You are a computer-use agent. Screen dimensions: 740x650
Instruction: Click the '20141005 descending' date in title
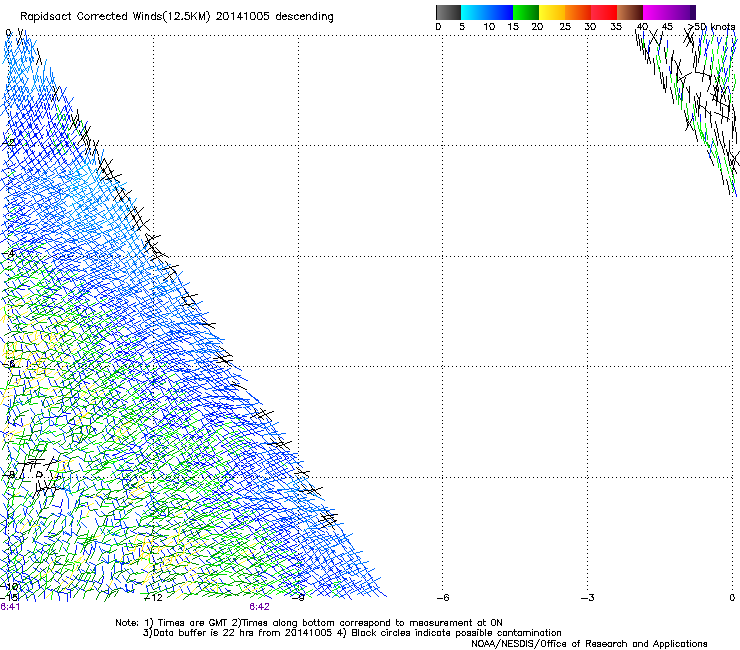point(275,17)
